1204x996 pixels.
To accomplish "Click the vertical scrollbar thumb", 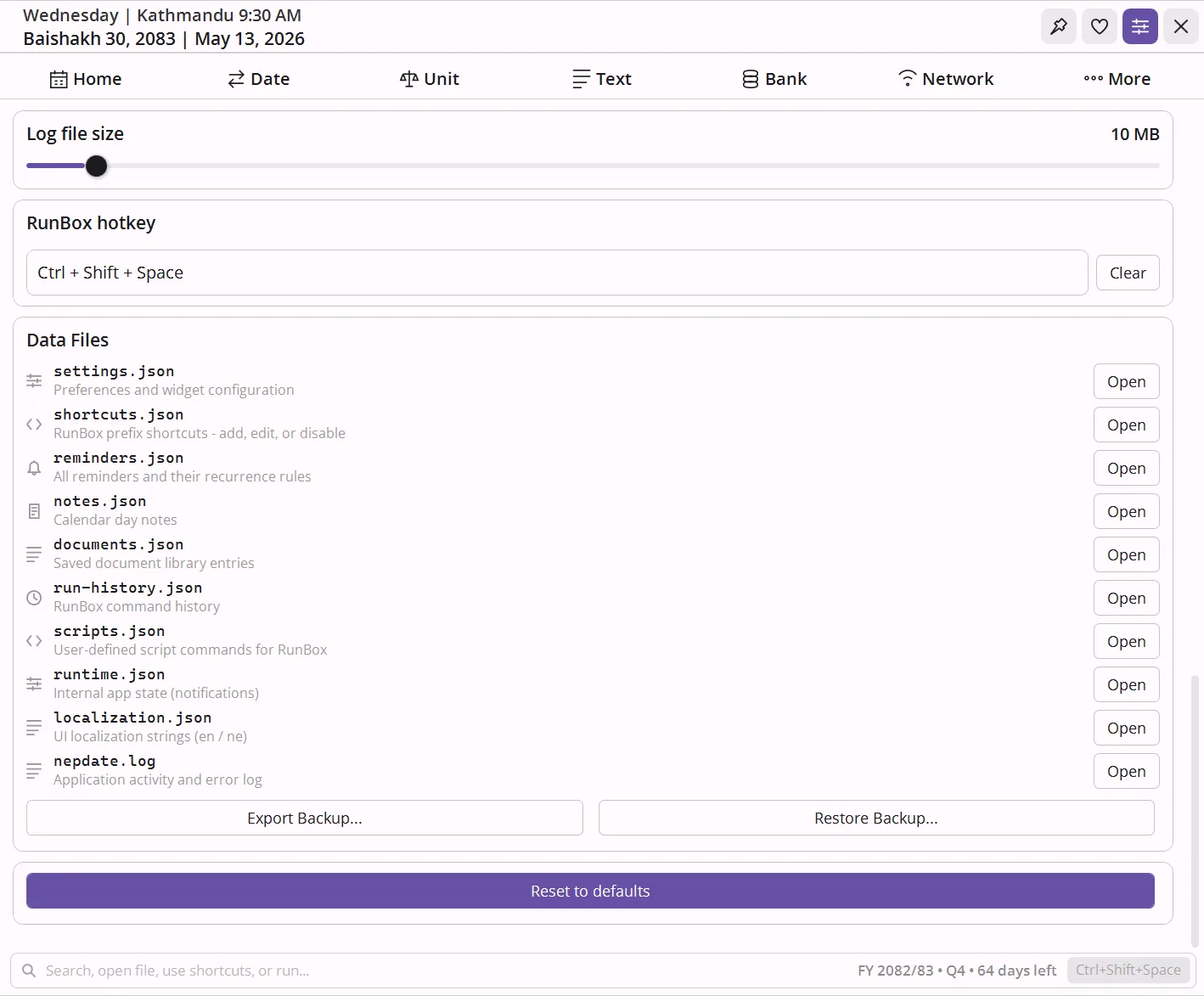I will click(1196, 811).
